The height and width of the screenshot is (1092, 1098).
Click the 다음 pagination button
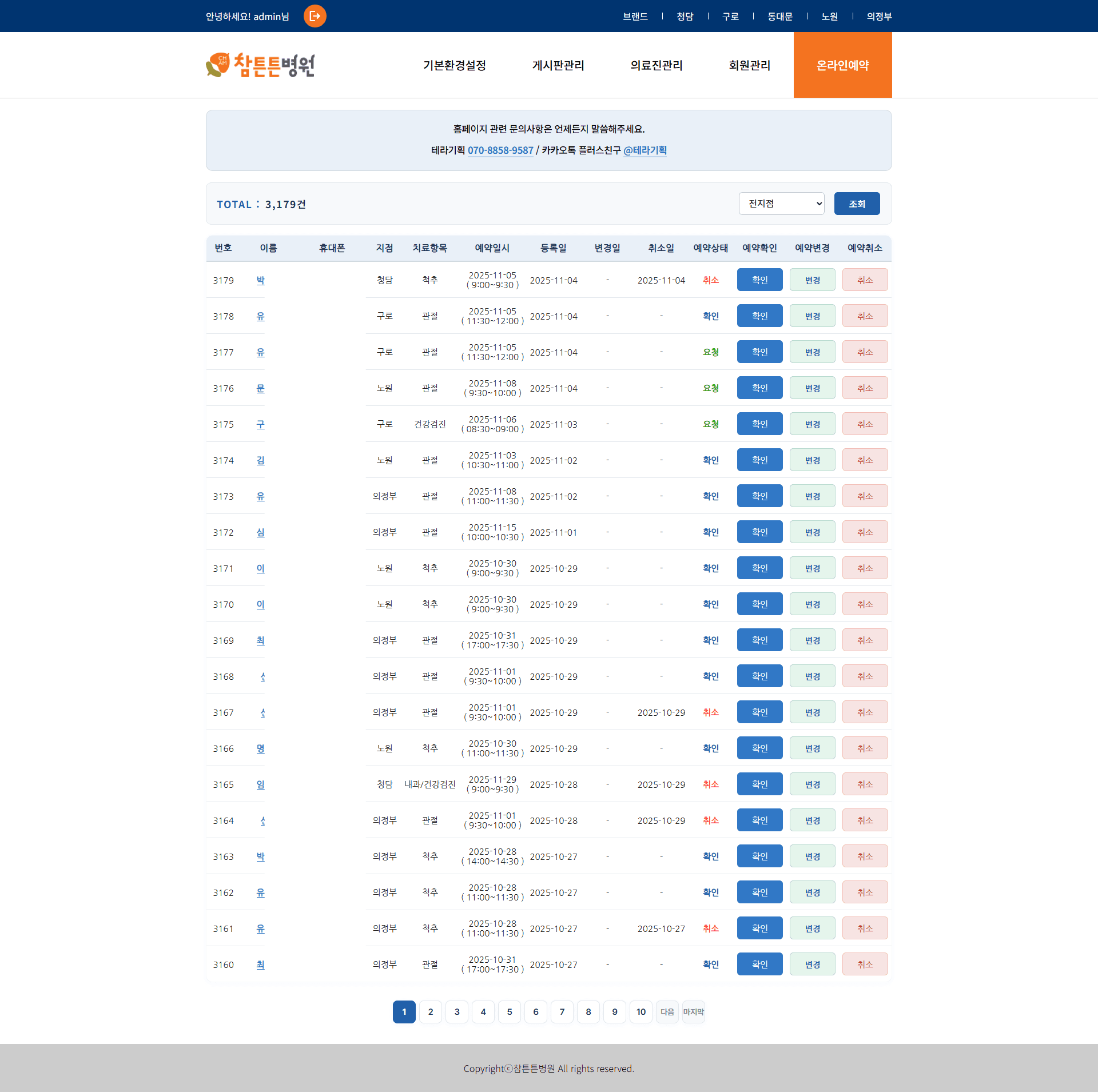point(667,1012)
